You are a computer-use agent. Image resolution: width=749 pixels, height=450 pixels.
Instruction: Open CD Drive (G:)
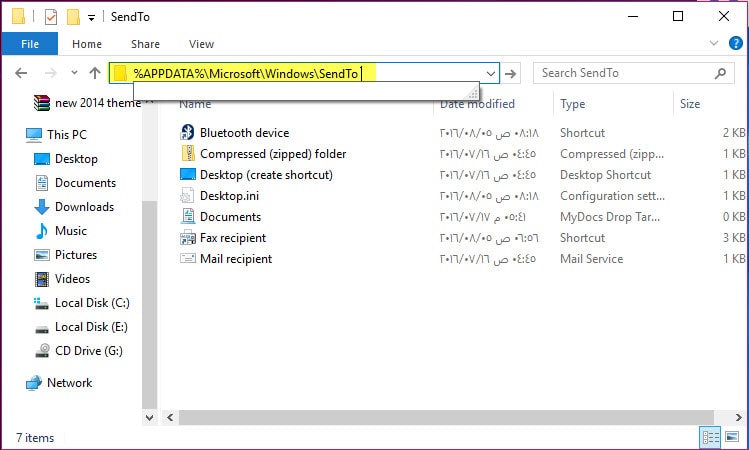click(x=78, y=351)
